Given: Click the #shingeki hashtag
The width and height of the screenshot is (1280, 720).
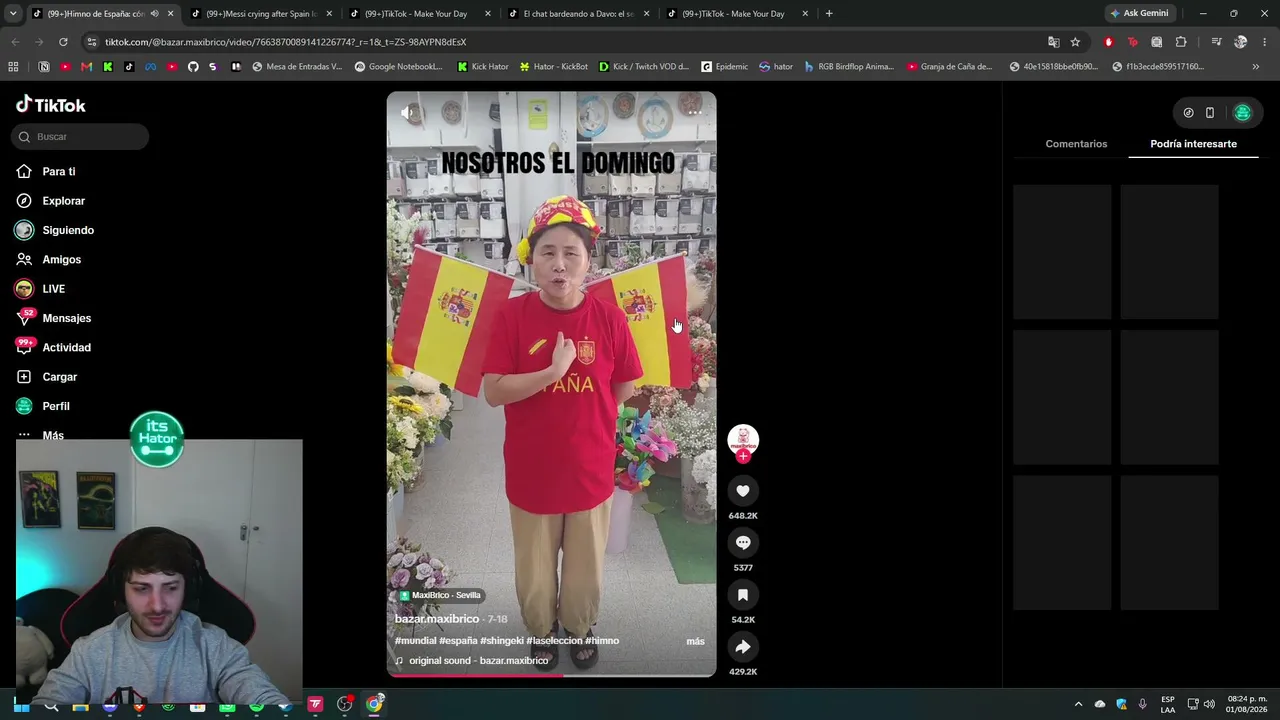Looking at the screenshot, I should pyautogui.click(x=502, y=641).
